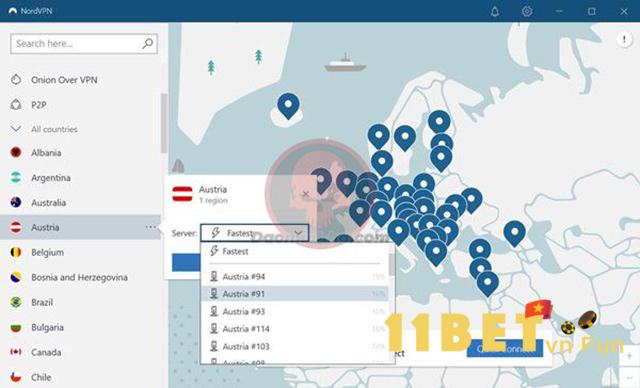Click the Brazil flag icon
Screen dimensions: 640x388
click(16, 302)
